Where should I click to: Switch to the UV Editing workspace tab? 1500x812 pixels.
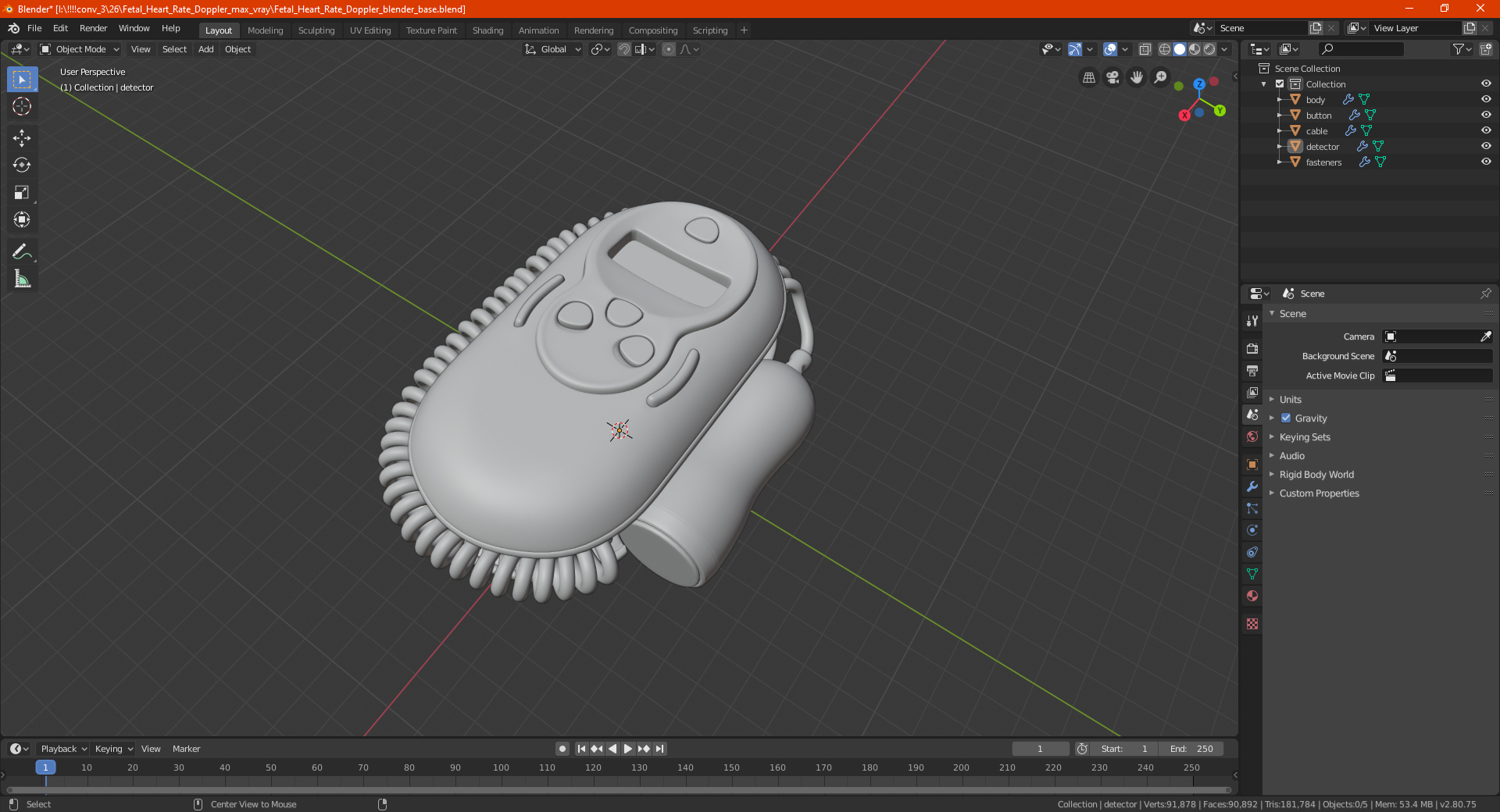tap(370, 30)
